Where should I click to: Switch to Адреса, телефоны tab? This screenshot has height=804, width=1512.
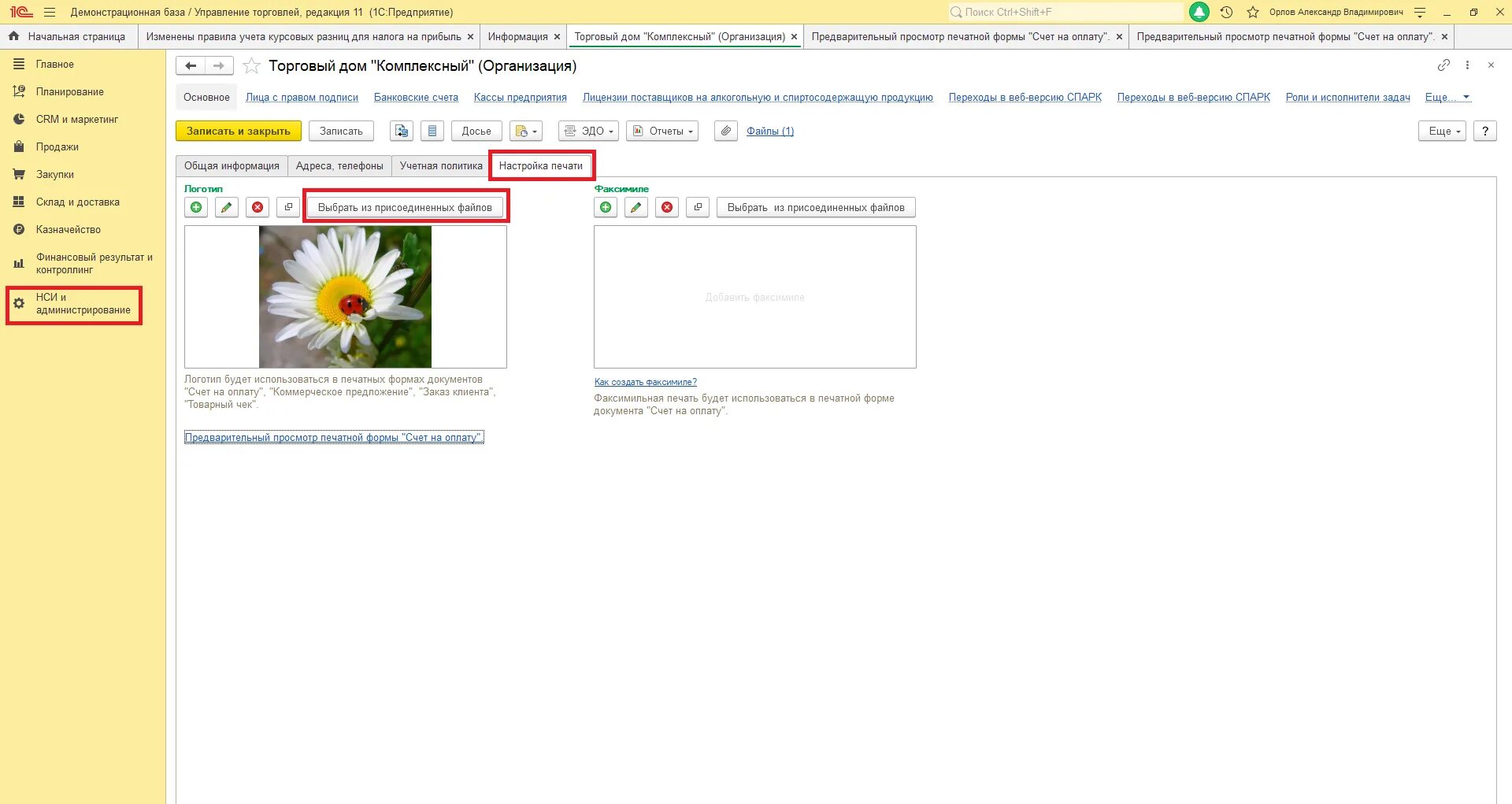point(339,166)
